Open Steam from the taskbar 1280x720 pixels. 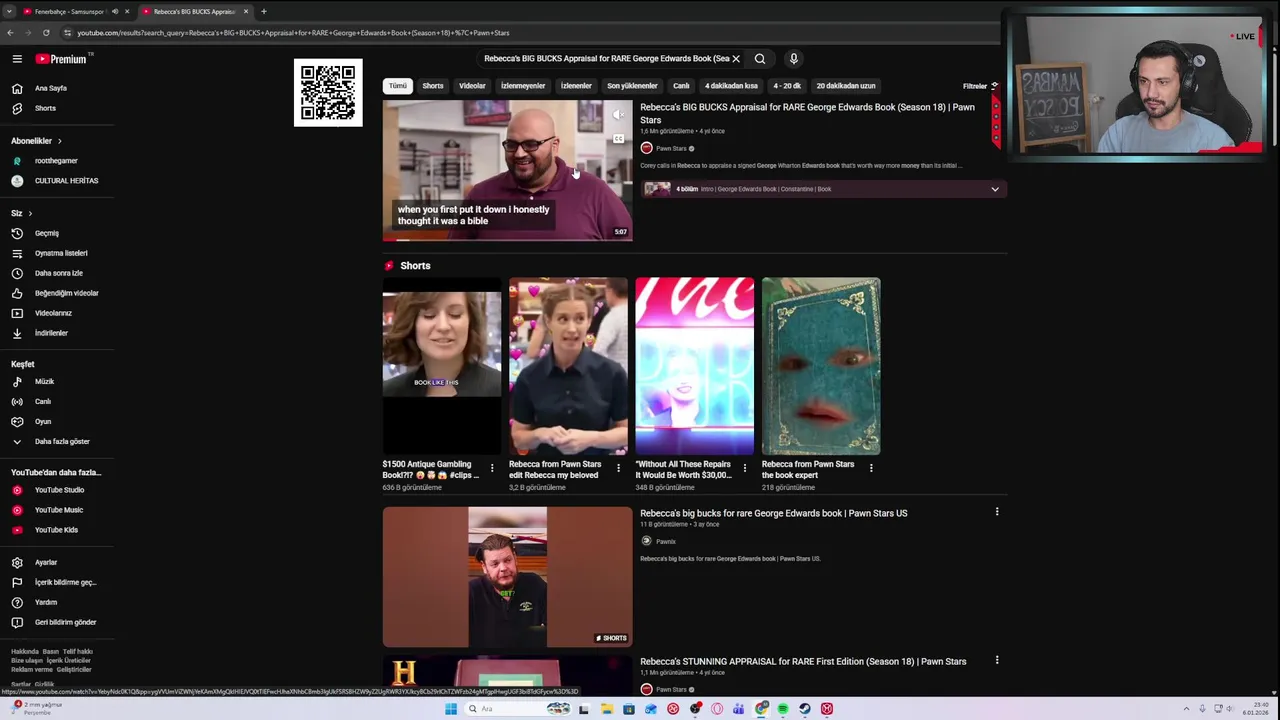[805, 709]
